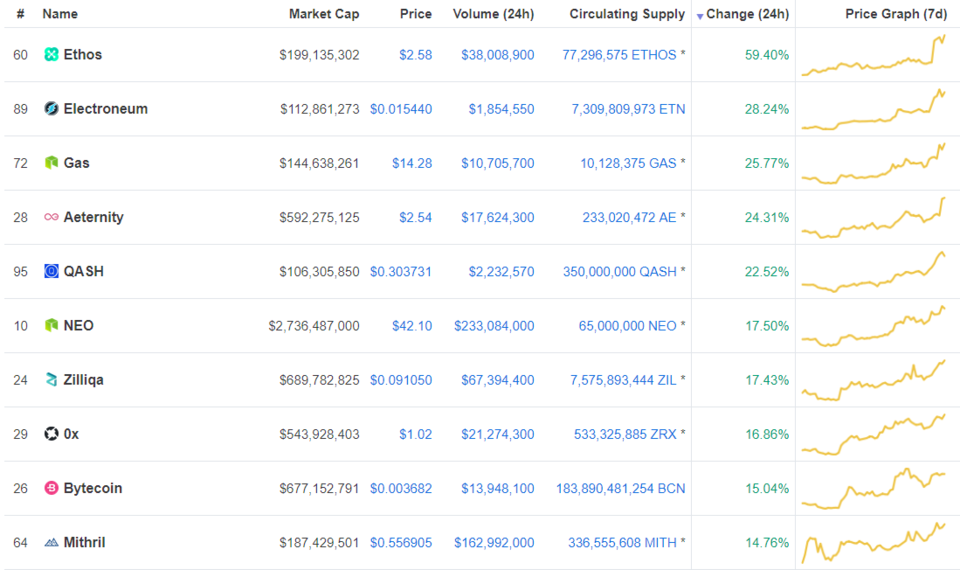Click Gas price $14.28
This screenshot has width=960, height=570.
pos(412,163)
